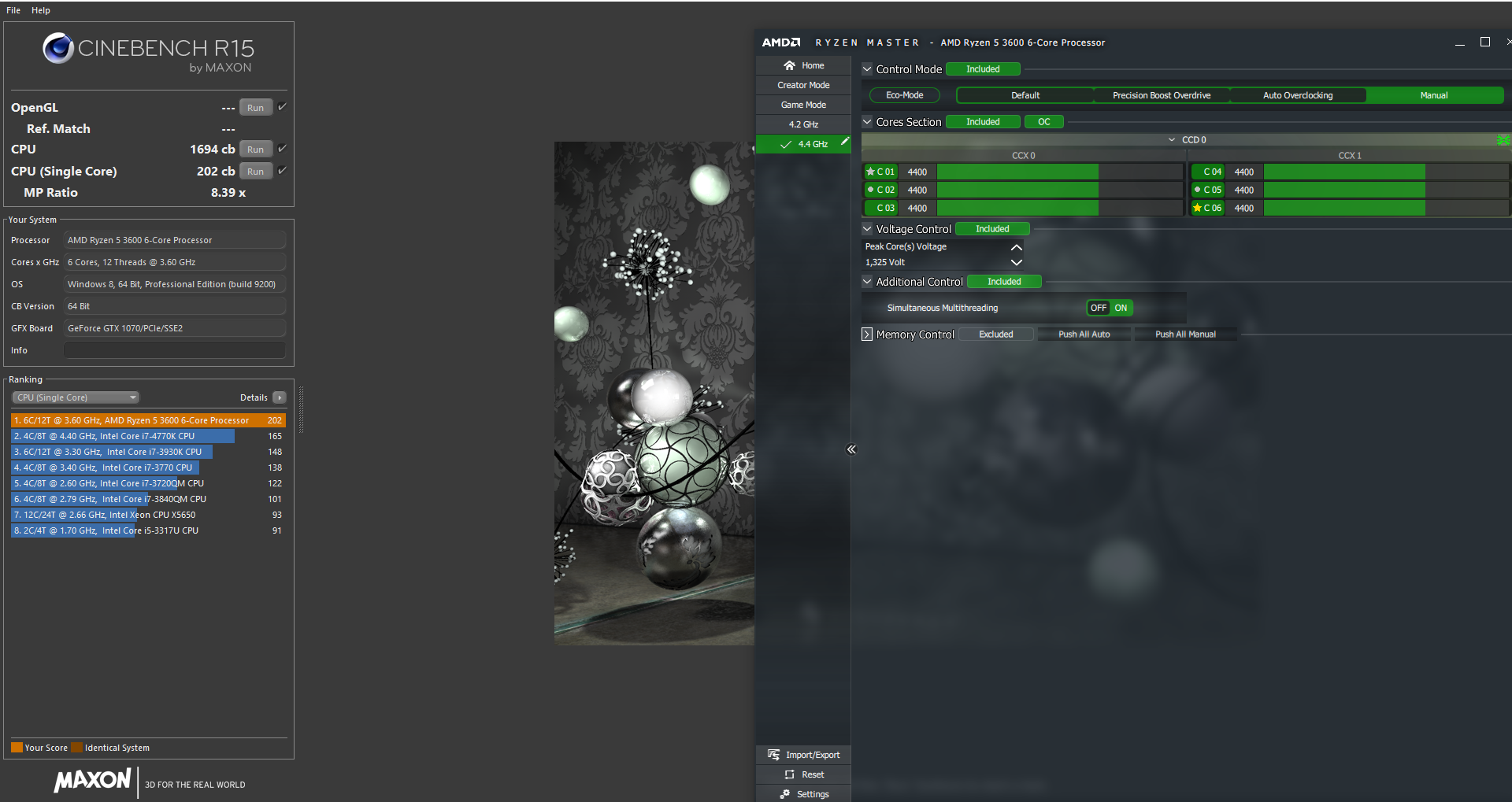Screen dimensions: 1512x802
Task: Click the green CCD 0 link icon
Action: coord(1503,140)
